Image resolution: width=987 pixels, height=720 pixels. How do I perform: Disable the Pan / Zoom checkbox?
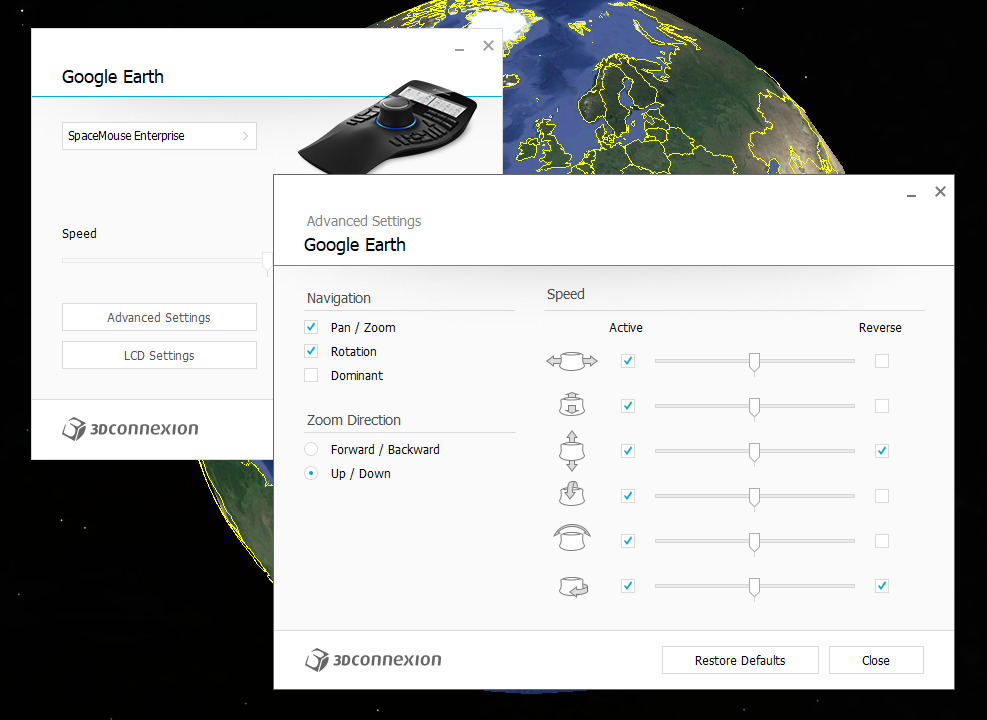(311, 327)
